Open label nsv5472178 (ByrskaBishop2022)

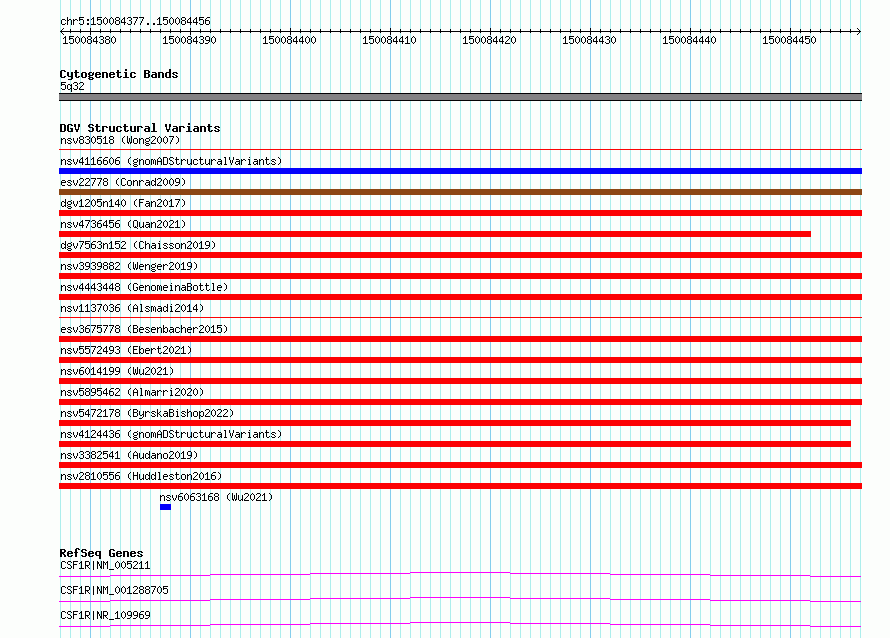(147, 413)
